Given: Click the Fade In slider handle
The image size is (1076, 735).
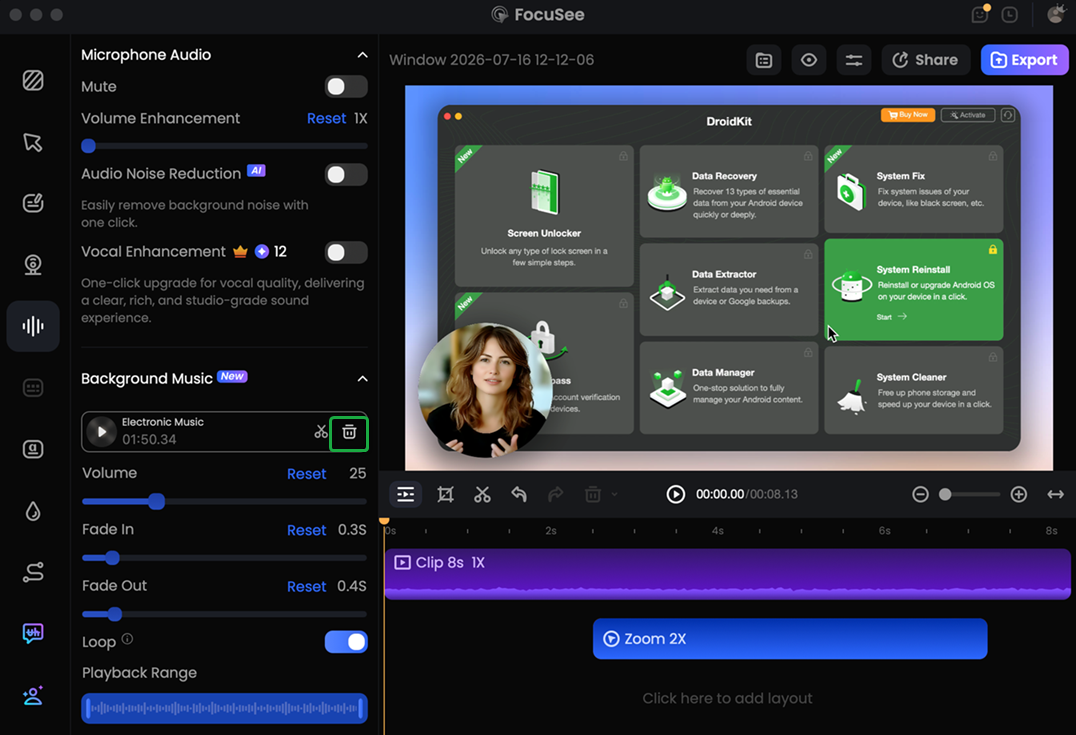Looking at the screenshot, I should click(113, 558).
